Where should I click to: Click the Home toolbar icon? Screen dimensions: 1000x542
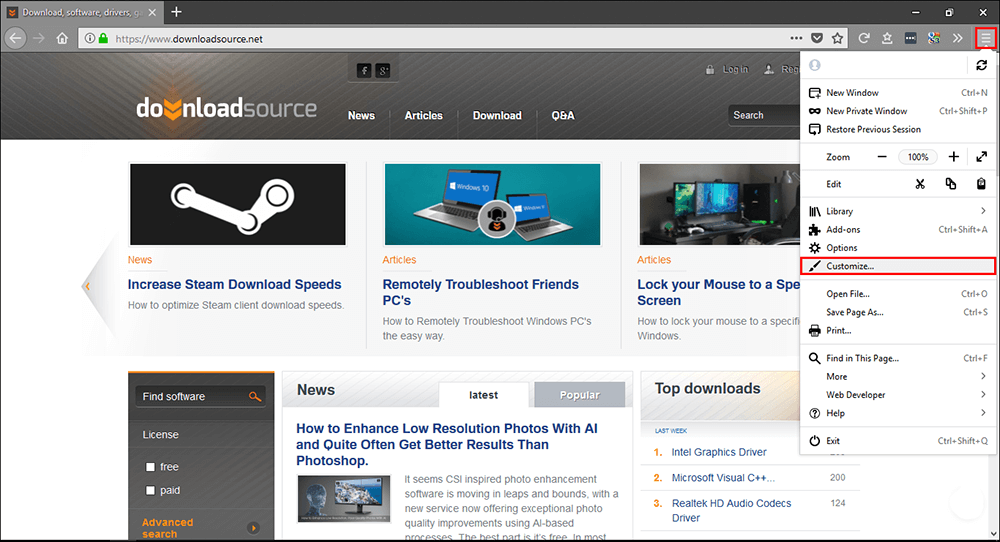[62, 38]
